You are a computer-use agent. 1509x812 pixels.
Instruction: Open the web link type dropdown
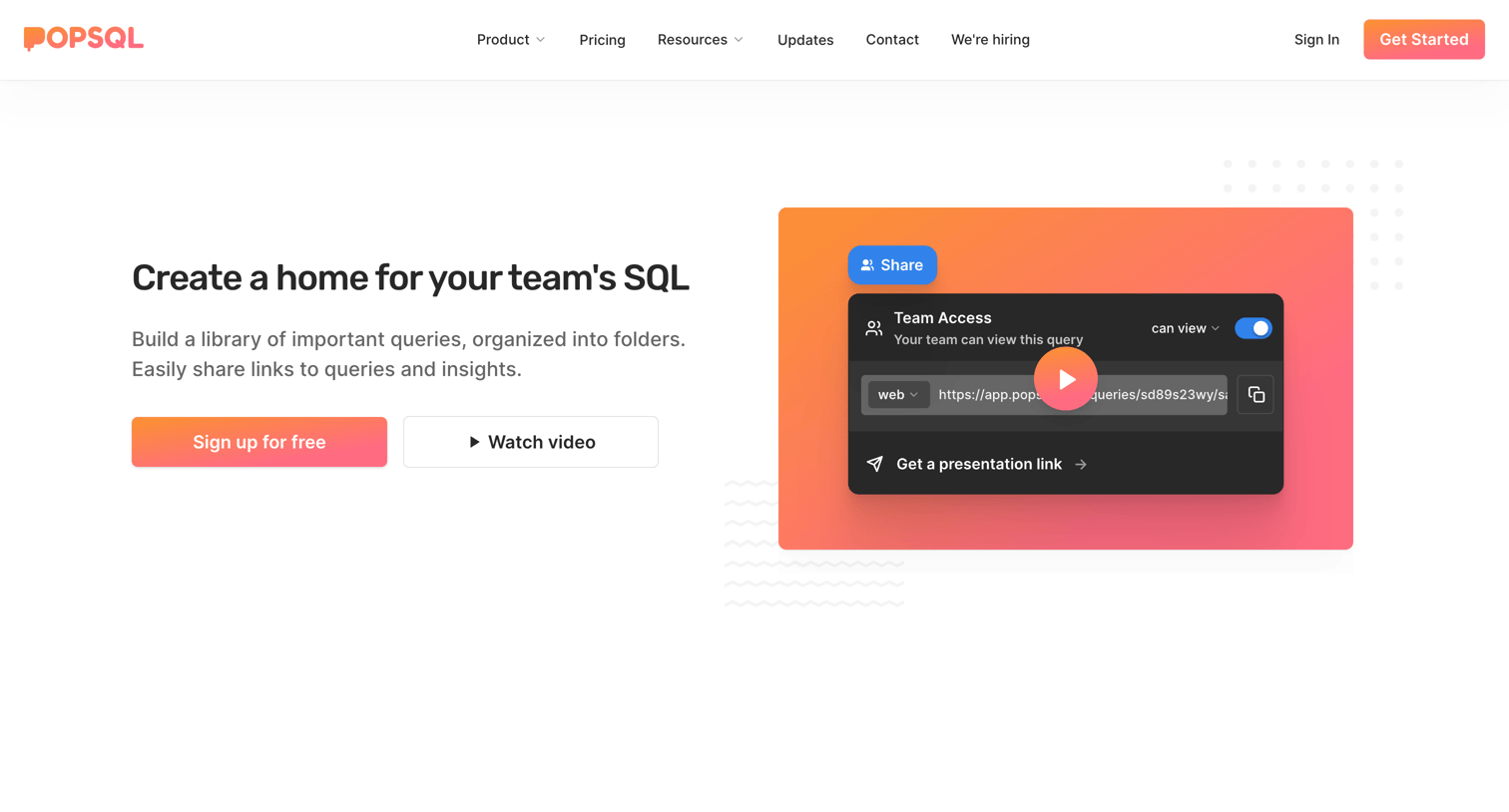(x=898, y=395)
